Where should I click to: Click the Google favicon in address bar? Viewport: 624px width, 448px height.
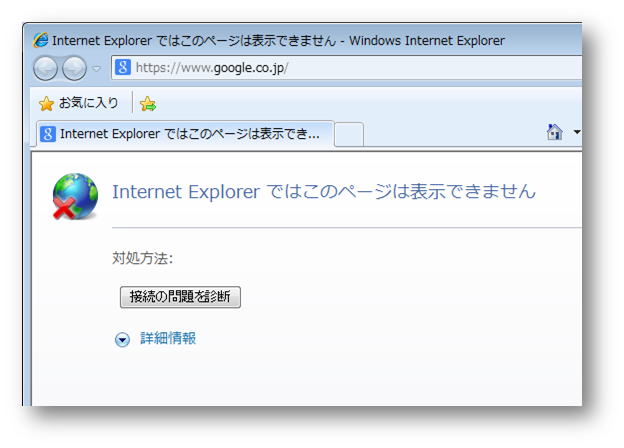pos(123,67)
